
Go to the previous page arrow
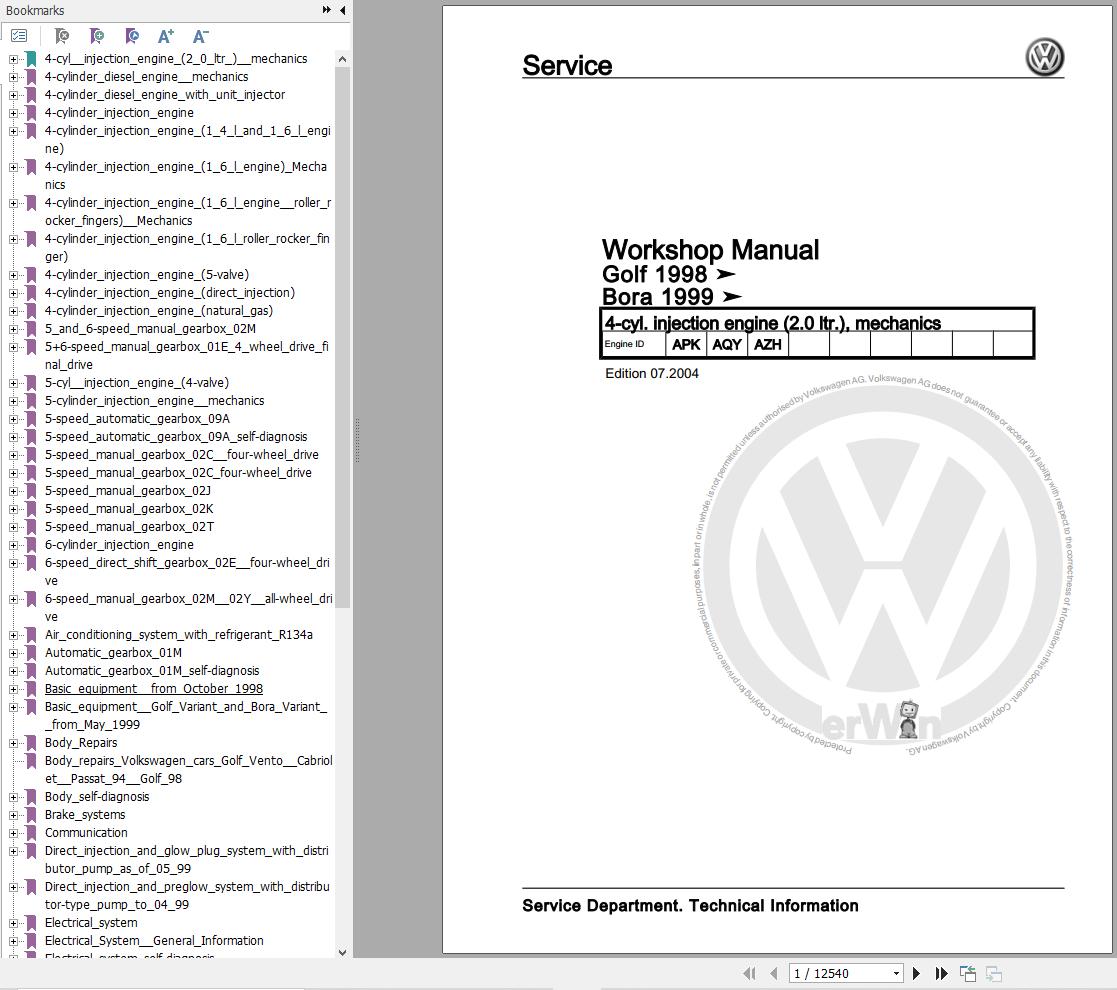tap(773, 973)
